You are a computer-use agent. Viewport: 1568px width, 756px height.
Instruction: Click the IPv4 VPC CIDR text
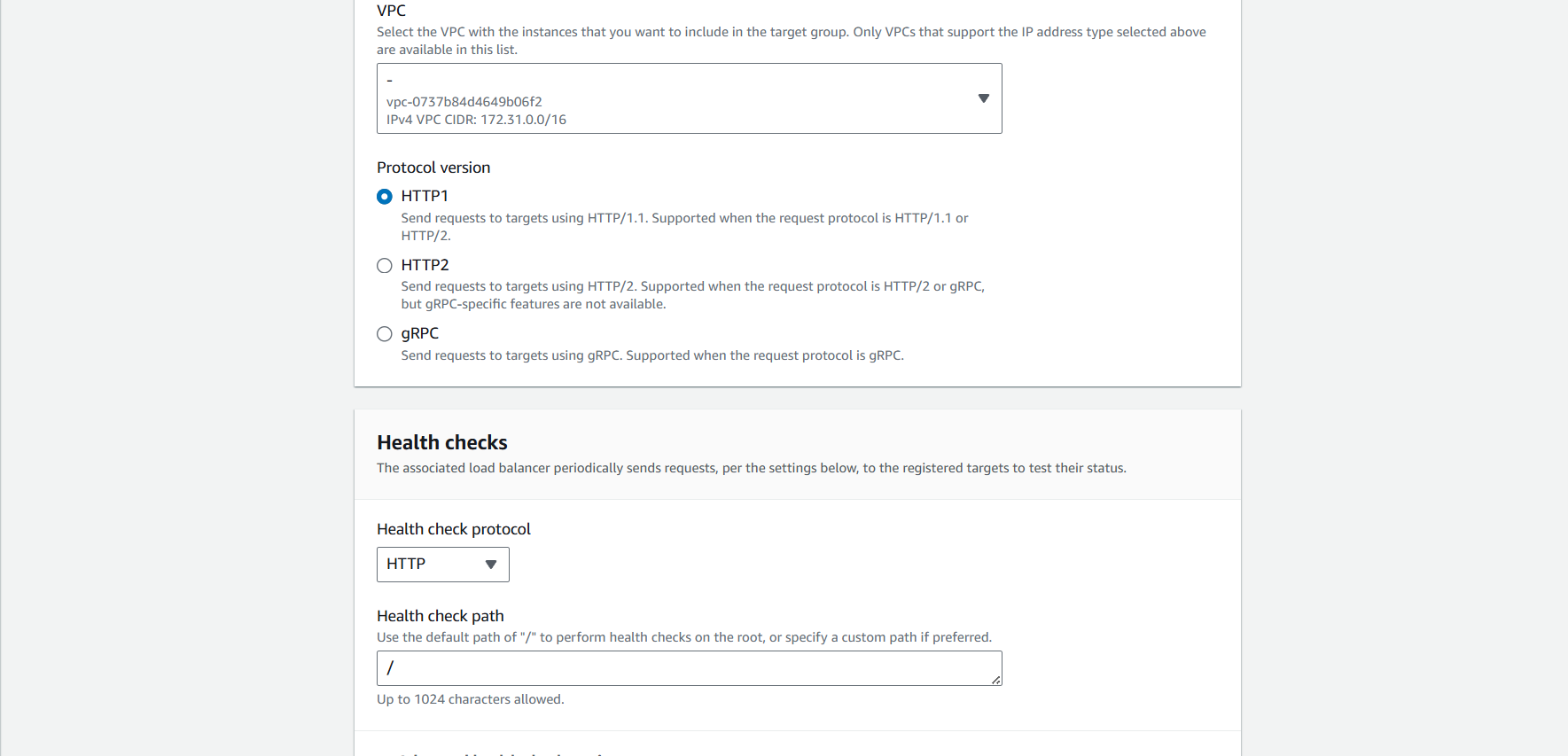[x=476, y=120]
